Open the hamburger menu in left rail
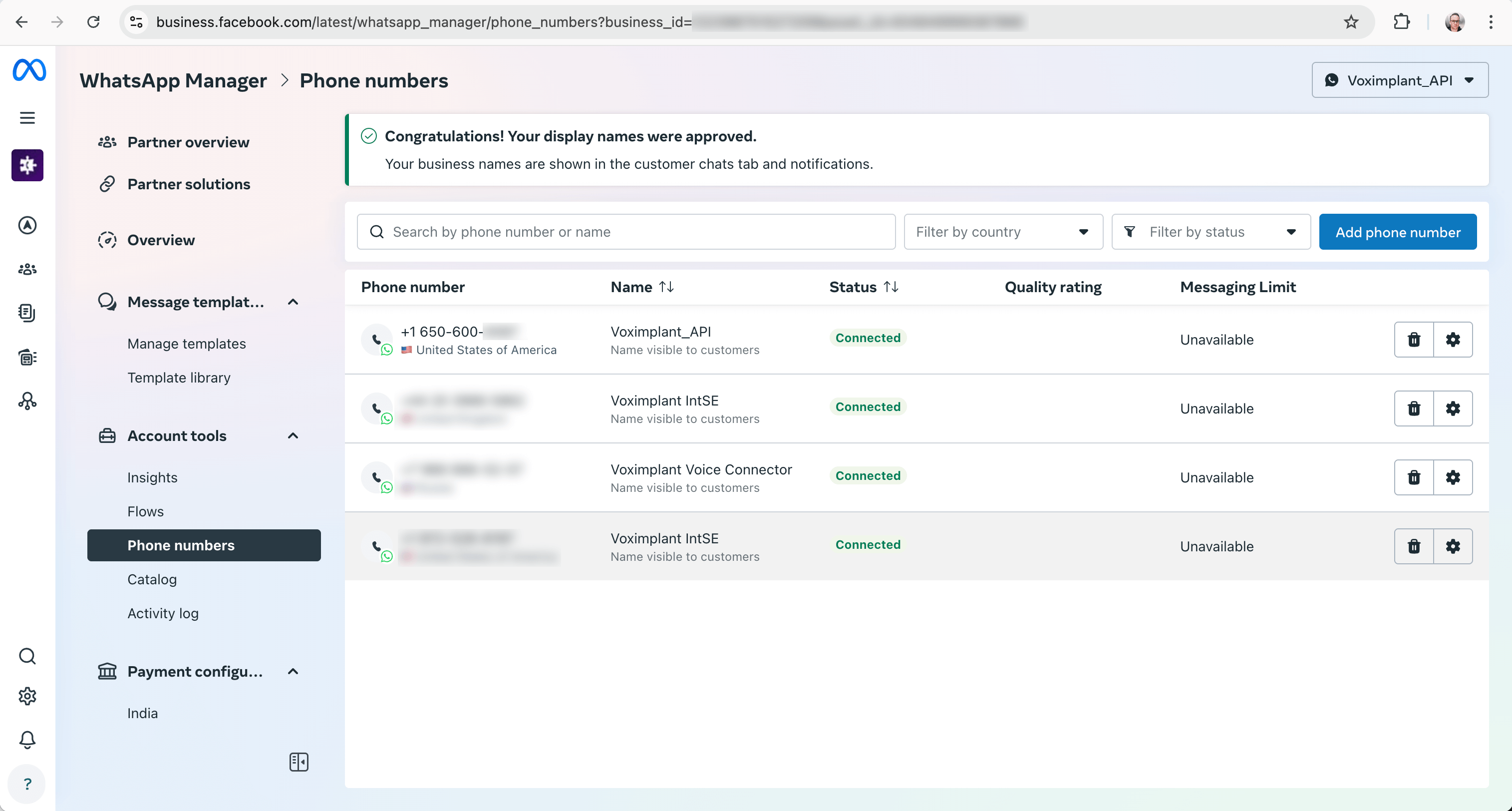1512x811 pixels. tap(27, 118)
